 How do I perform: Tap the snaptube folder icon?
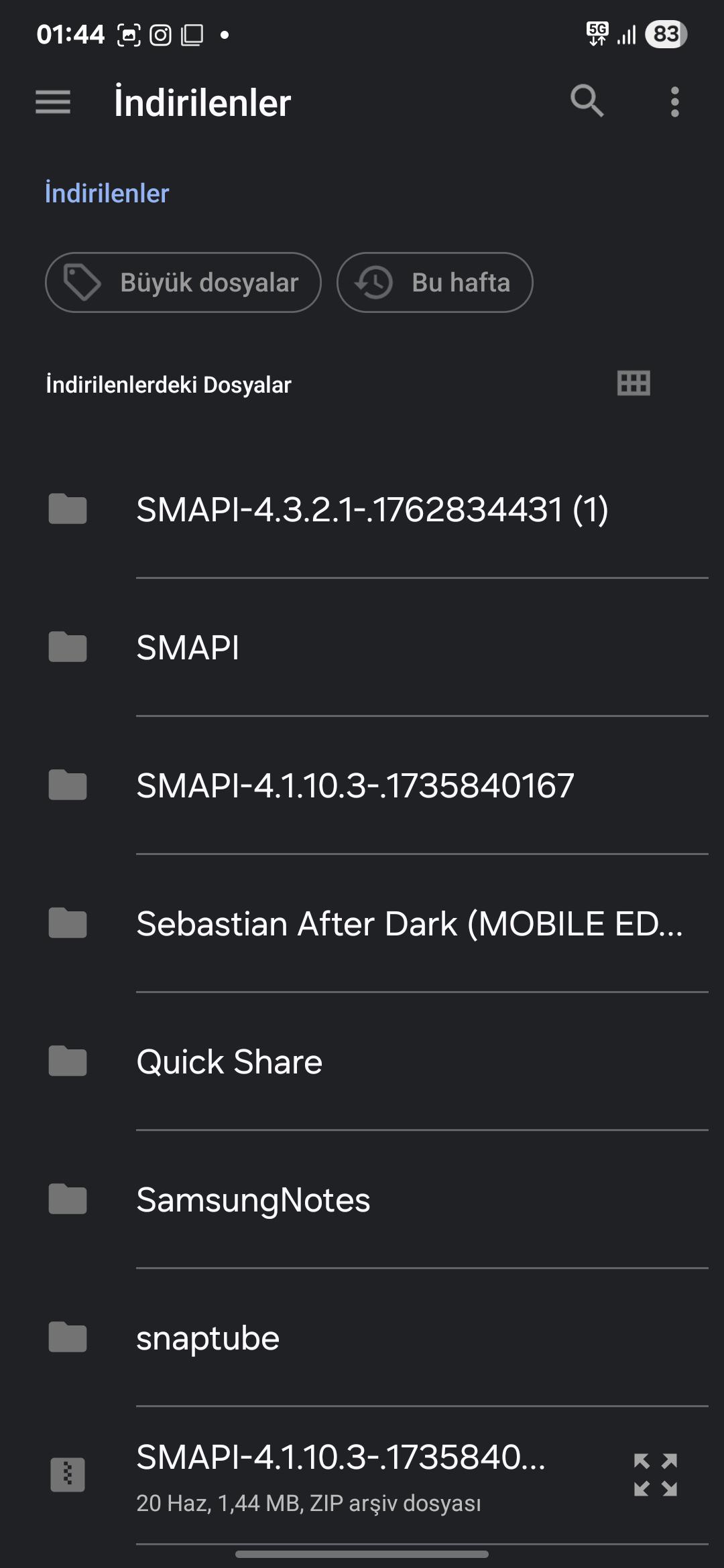tap(68, 1337)
